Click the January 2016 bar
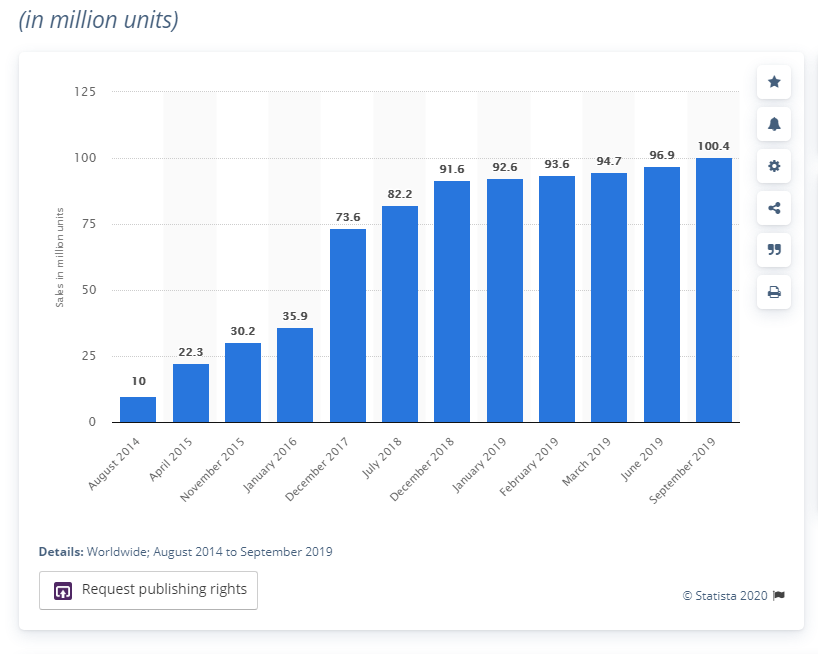Image resolution: width=818 pixels, height=654 pixels. [295, 375]
